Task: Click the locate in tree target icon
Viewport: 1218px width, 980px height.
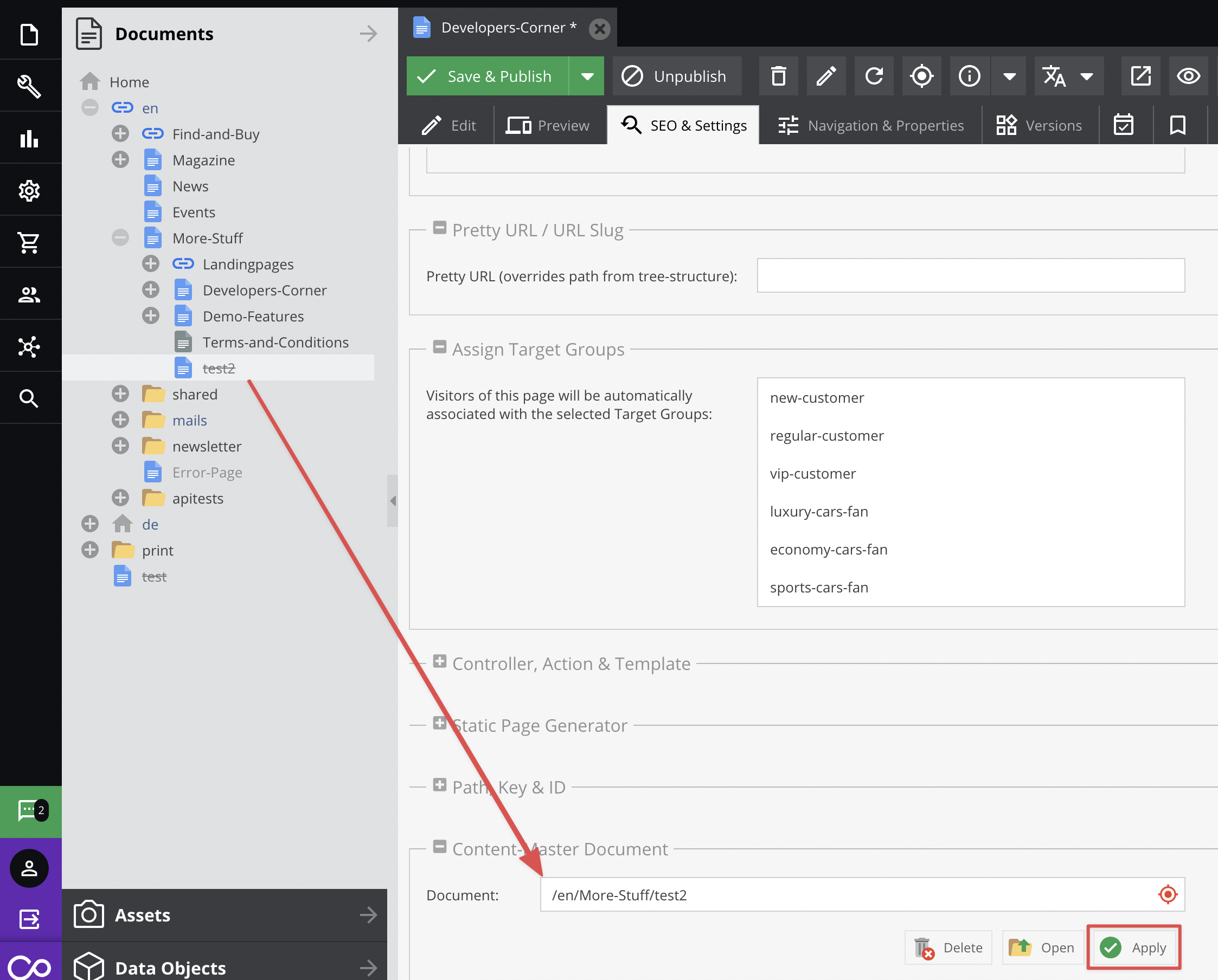Action: coord(921,76)
